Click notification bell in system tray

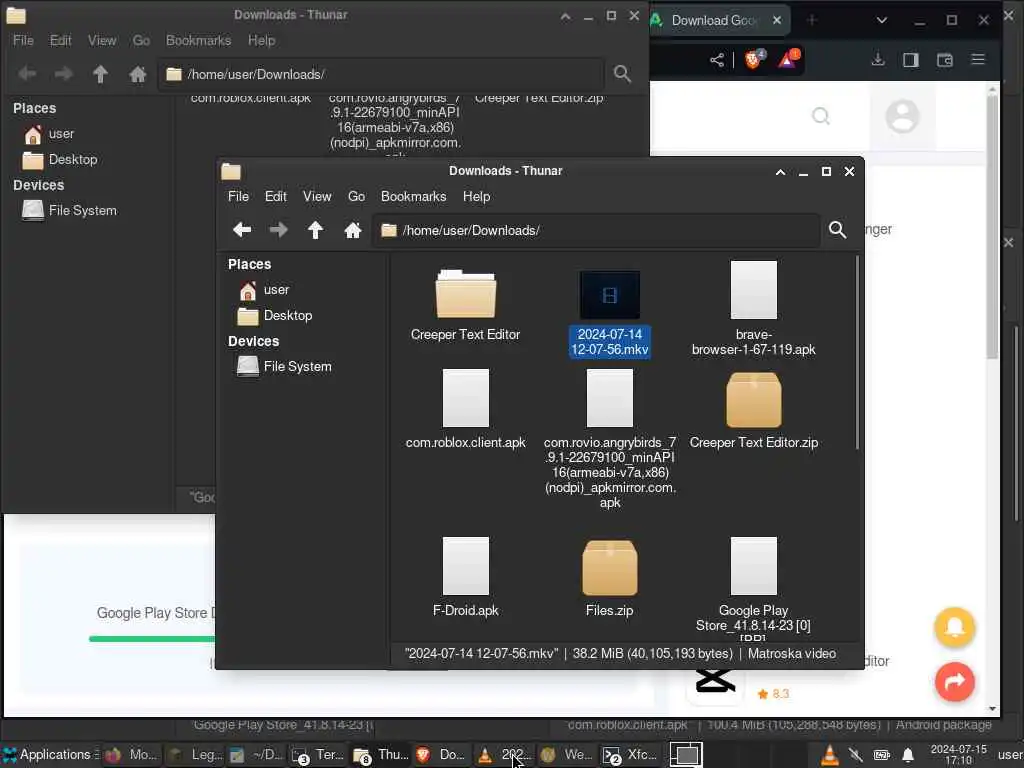coord(908,755)
